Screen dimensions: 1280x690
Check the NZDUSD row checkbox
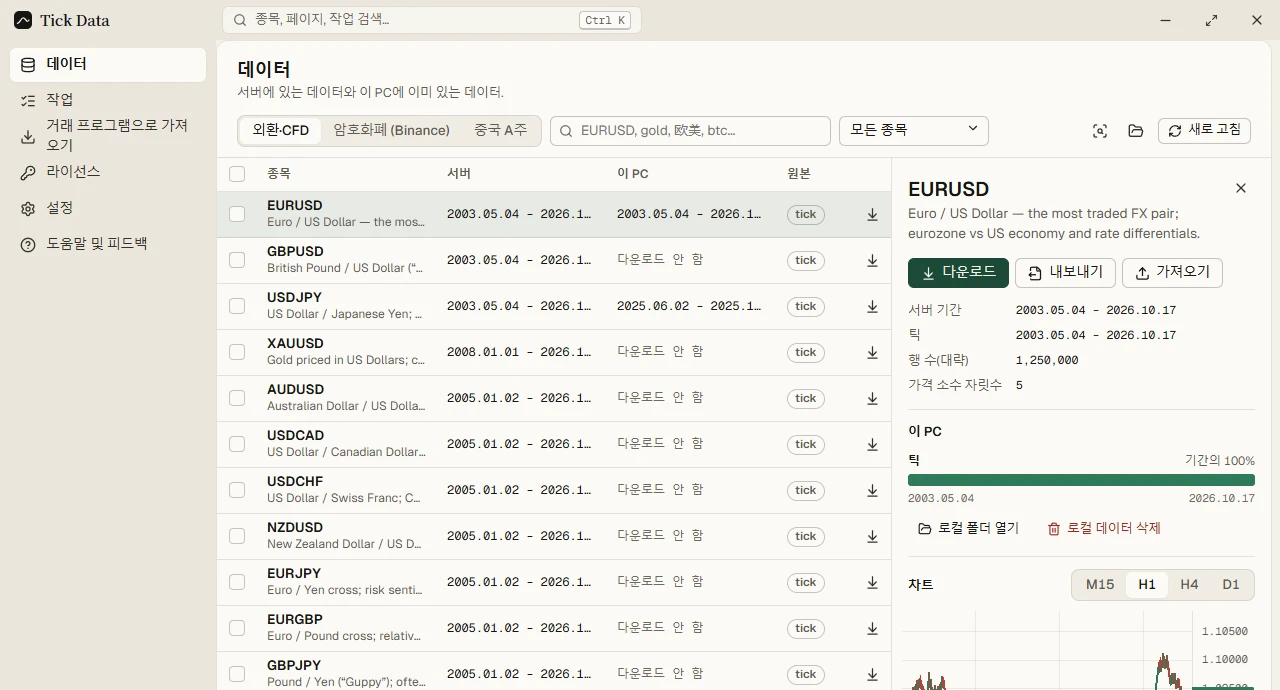(237, 536)
